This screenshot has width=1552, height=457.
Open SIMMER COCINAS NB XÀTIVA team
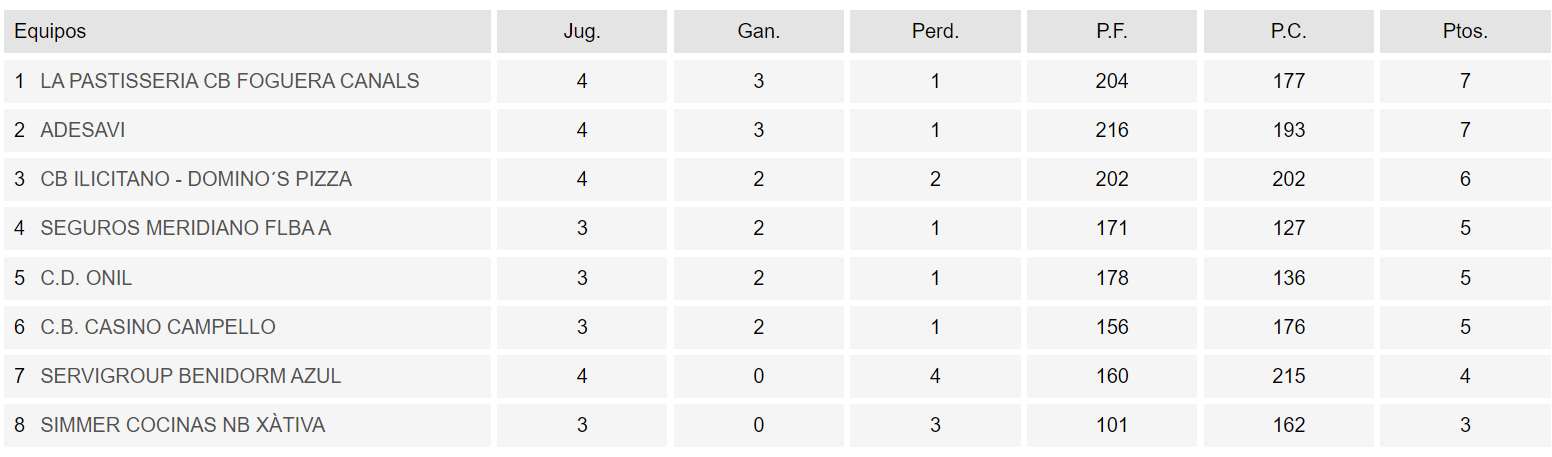183,425
